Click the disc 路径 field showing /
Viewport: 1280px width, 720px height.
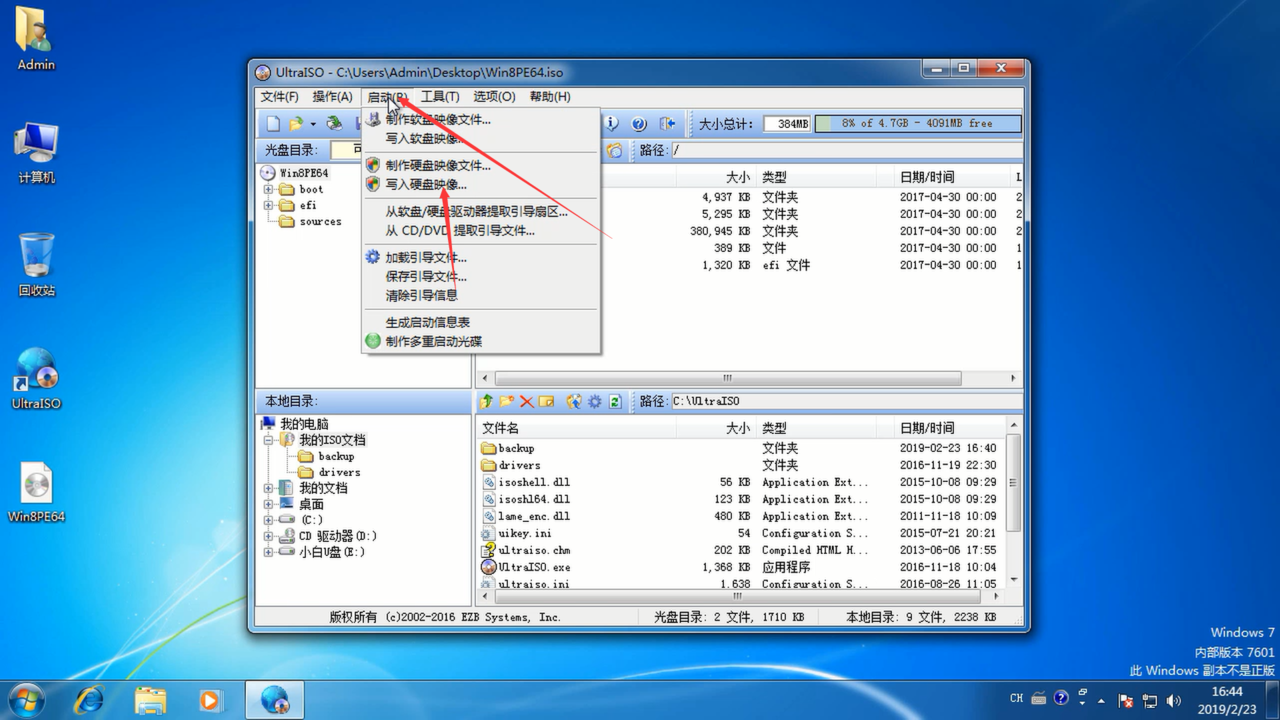pos(845,150)
